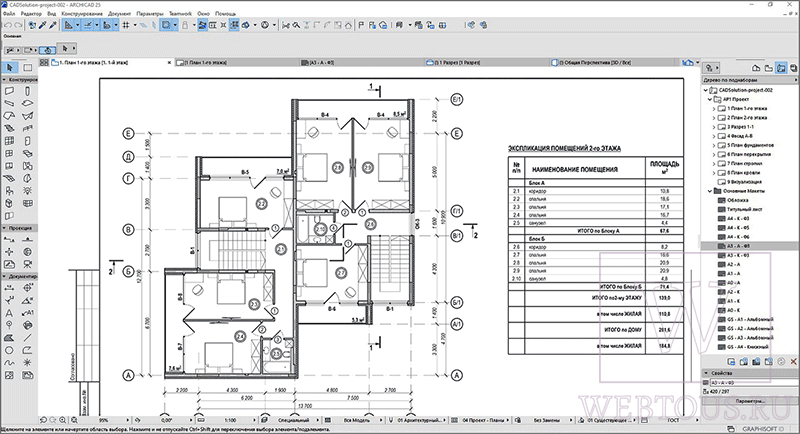Open the Дерево по поднаборам dropdown
Screen dimensions: 800x434
pos(750,80)
